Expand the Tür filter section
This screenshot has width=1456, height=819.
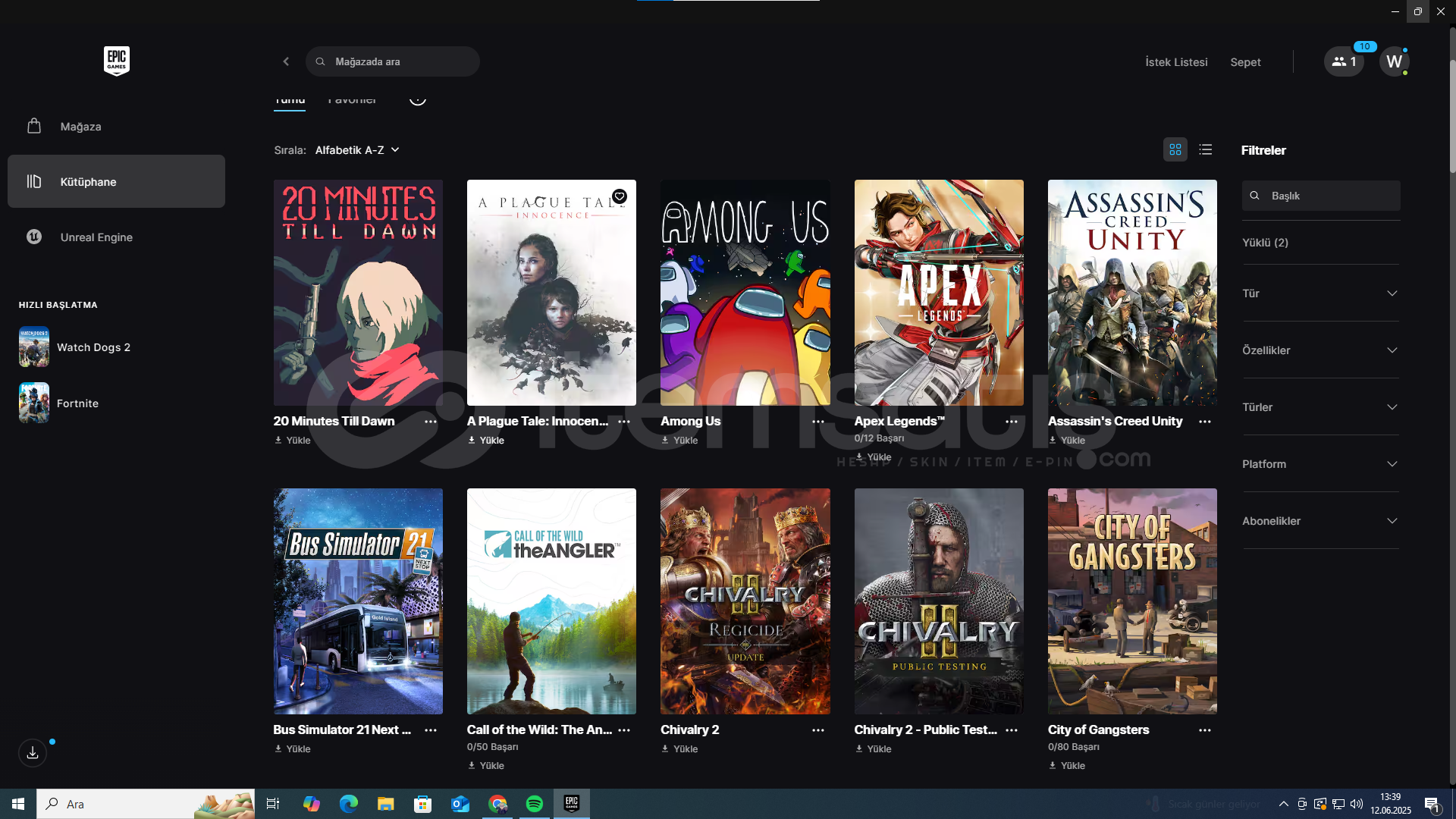[x=1320, y=293]
